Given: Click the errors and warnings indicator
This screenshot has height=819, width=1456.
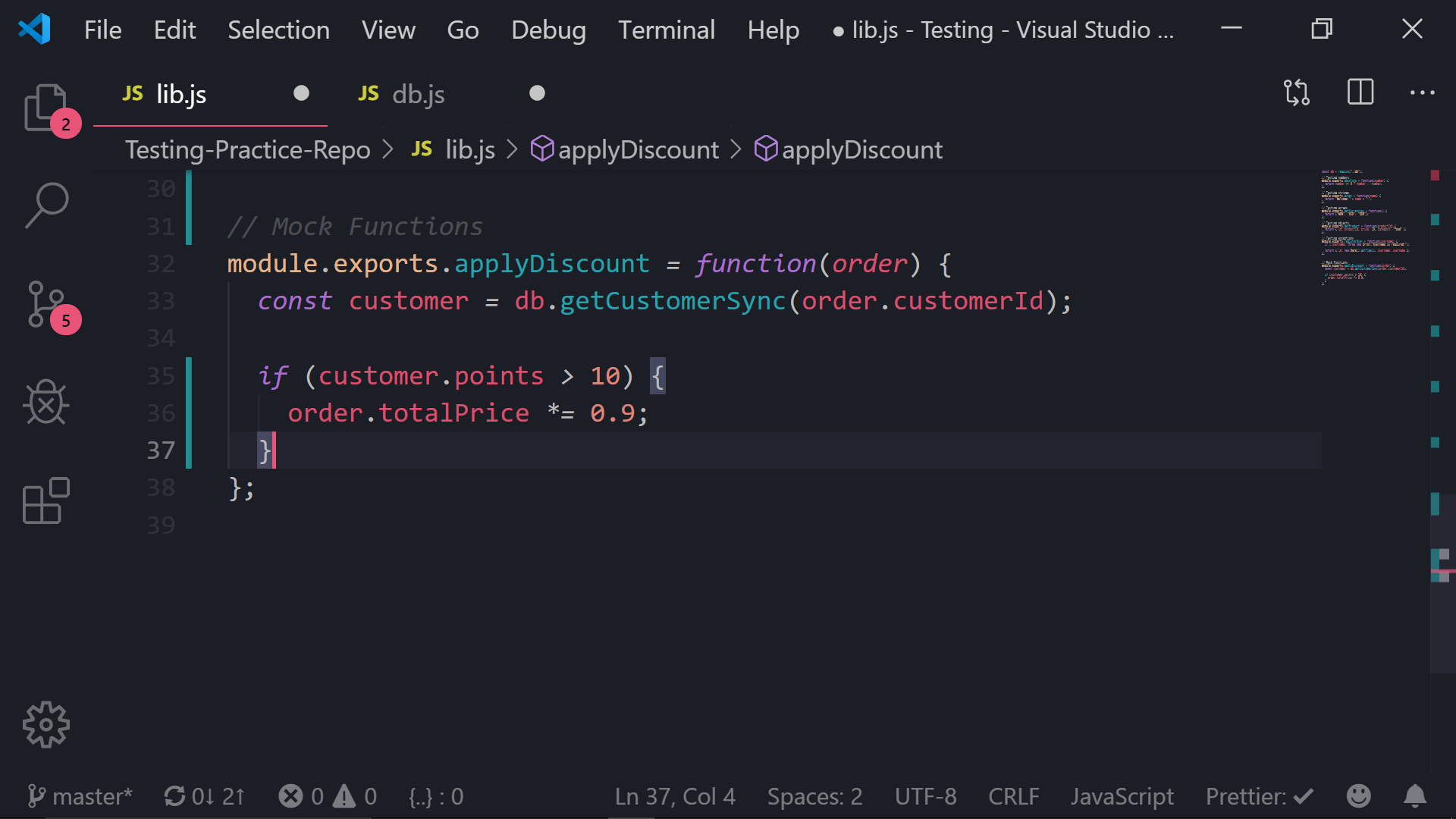Looking at the screenshot, I should pyautogui.click(x=328, y=796).
